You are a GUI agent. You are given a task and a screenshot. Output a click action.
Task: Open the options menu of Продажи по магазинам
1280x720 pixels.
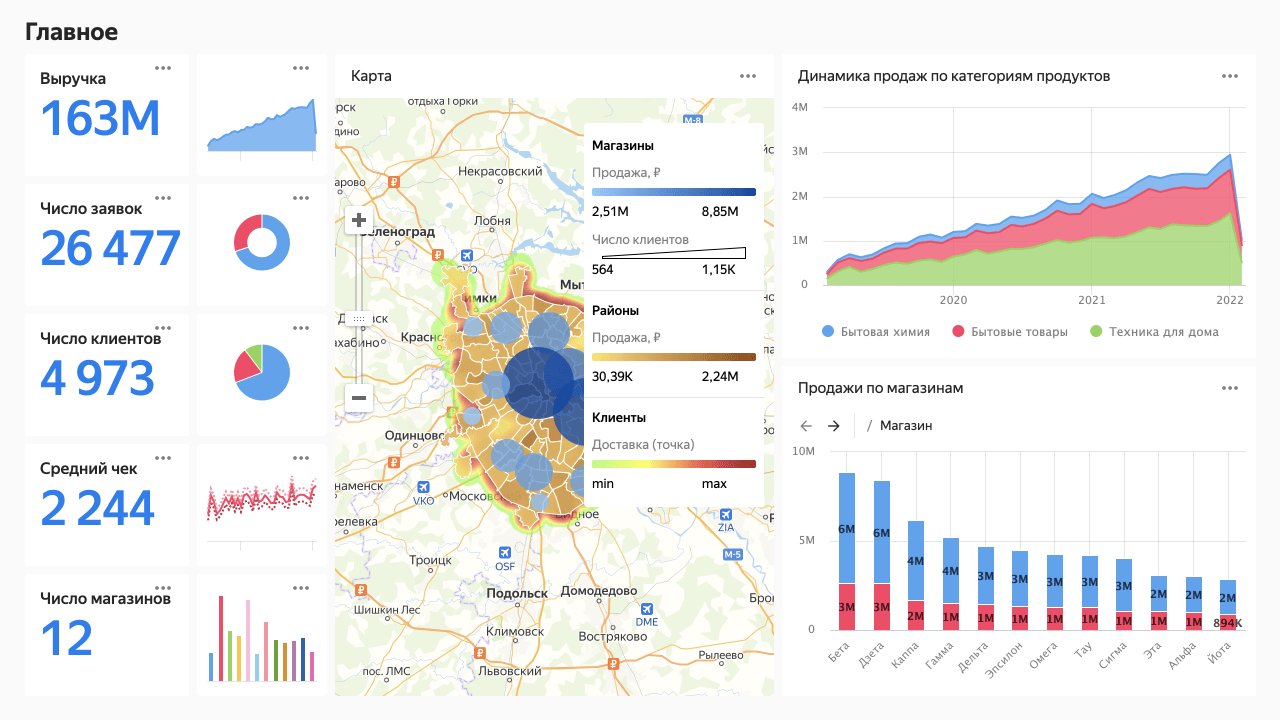click(x=1229, y=387)
